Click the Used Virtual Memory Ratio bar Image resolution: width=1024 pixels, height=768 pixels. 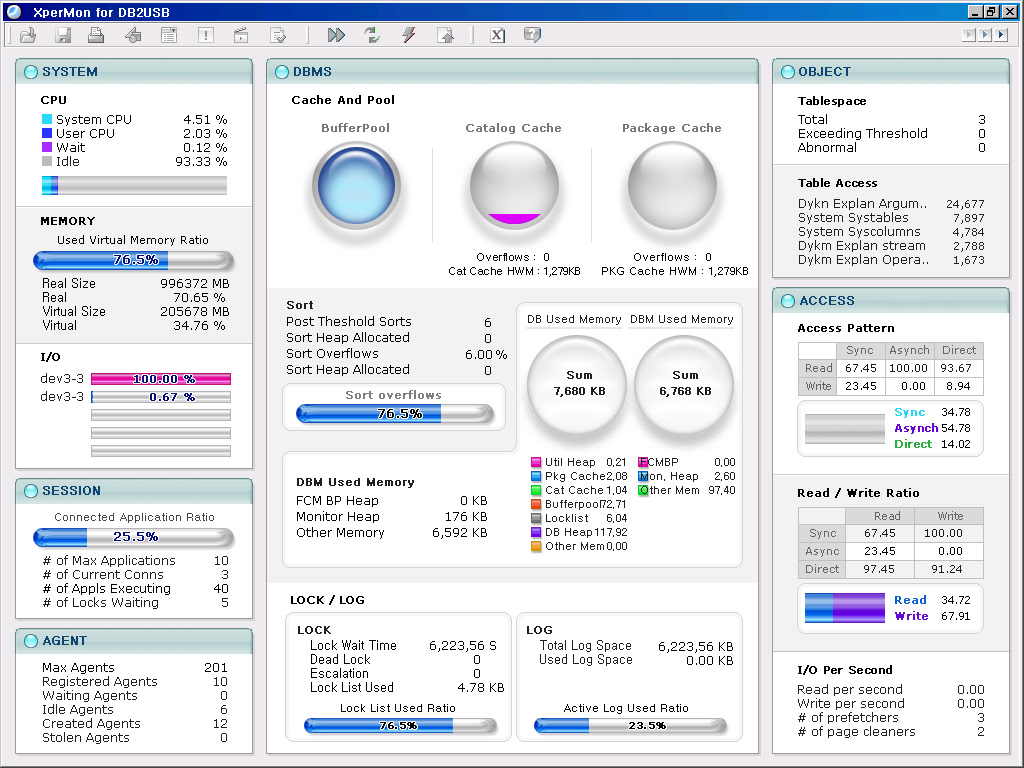click(134, 261)
